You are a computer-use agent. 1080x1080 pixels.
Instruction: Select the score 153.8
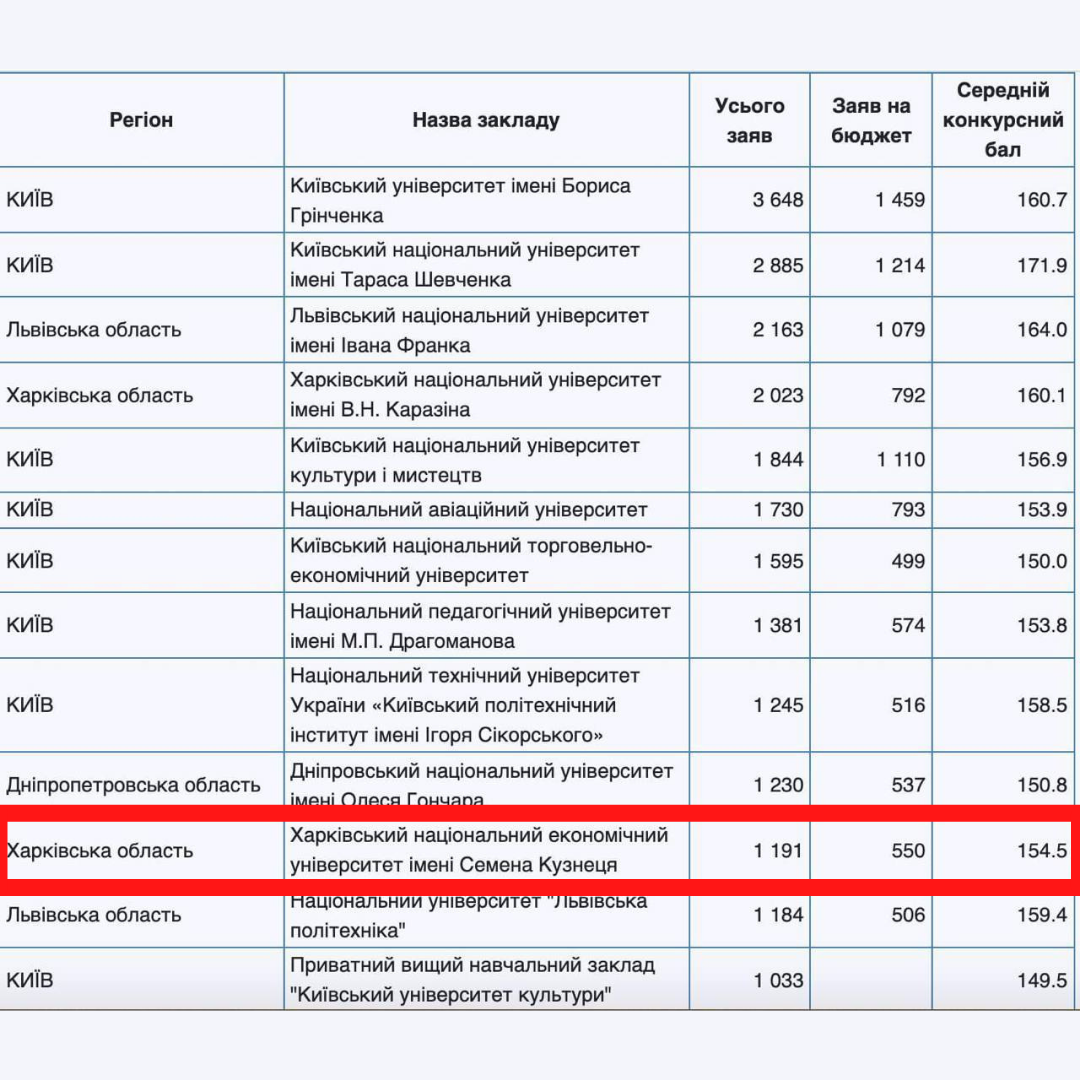[x=1042, y=625]
